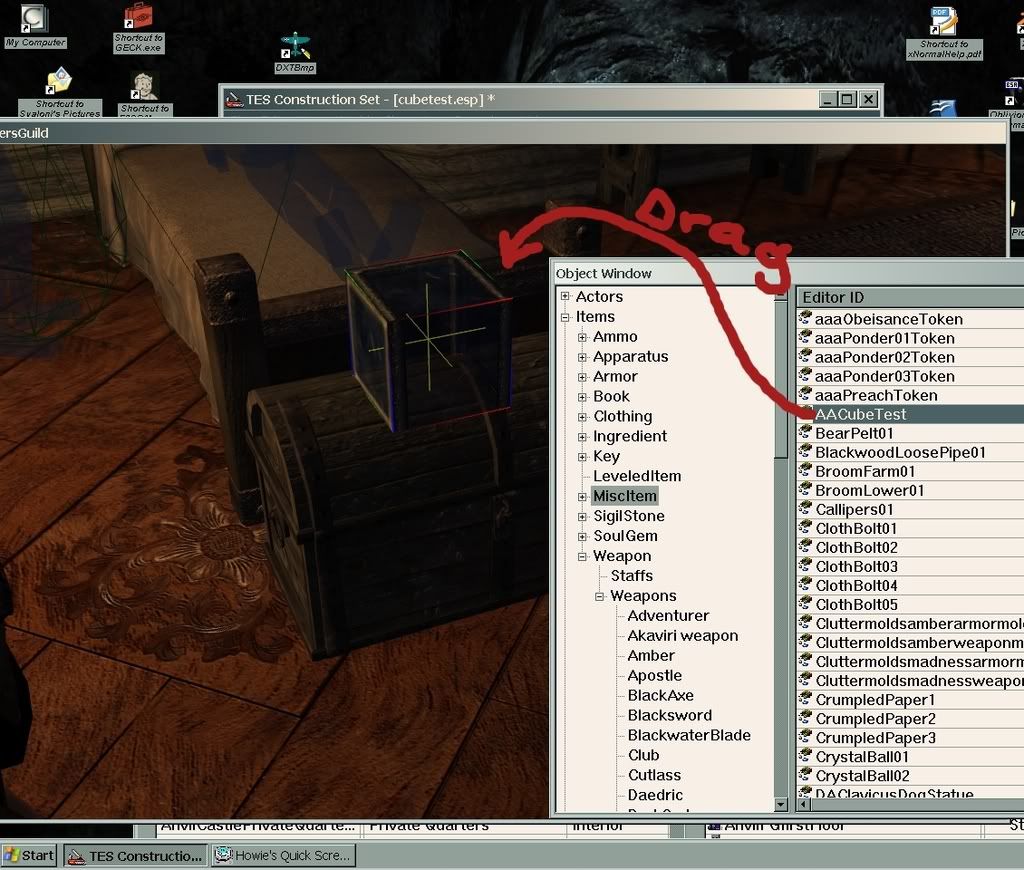This screenshot has width=1024, height=870.
Task: Open the Start menu
Action: [x=29, y=855]
